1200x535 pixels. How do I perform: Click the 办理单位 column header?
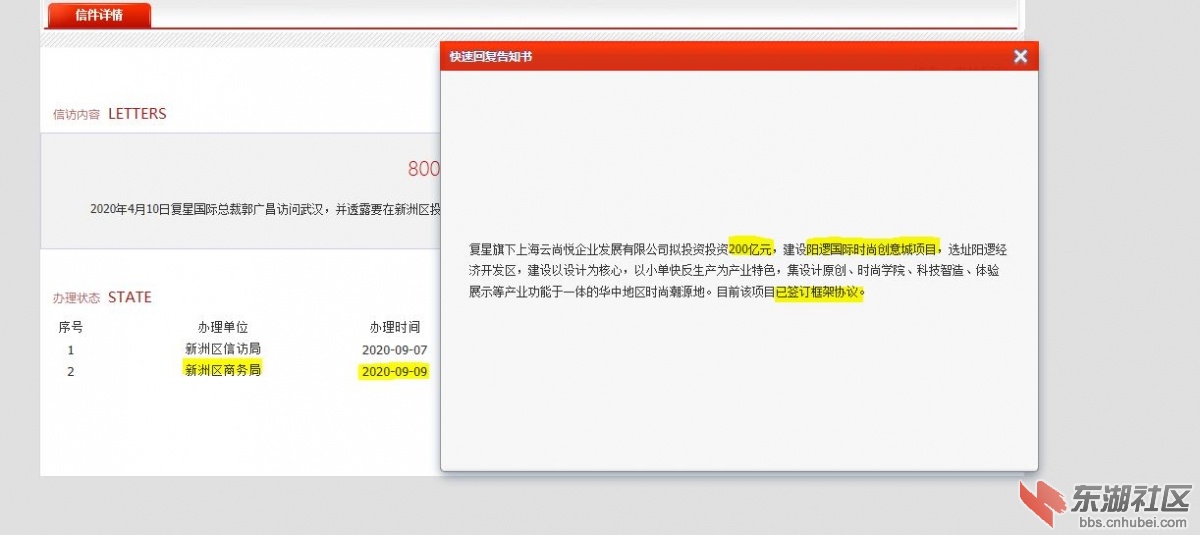pyautogui.click(x=223, y=327)
